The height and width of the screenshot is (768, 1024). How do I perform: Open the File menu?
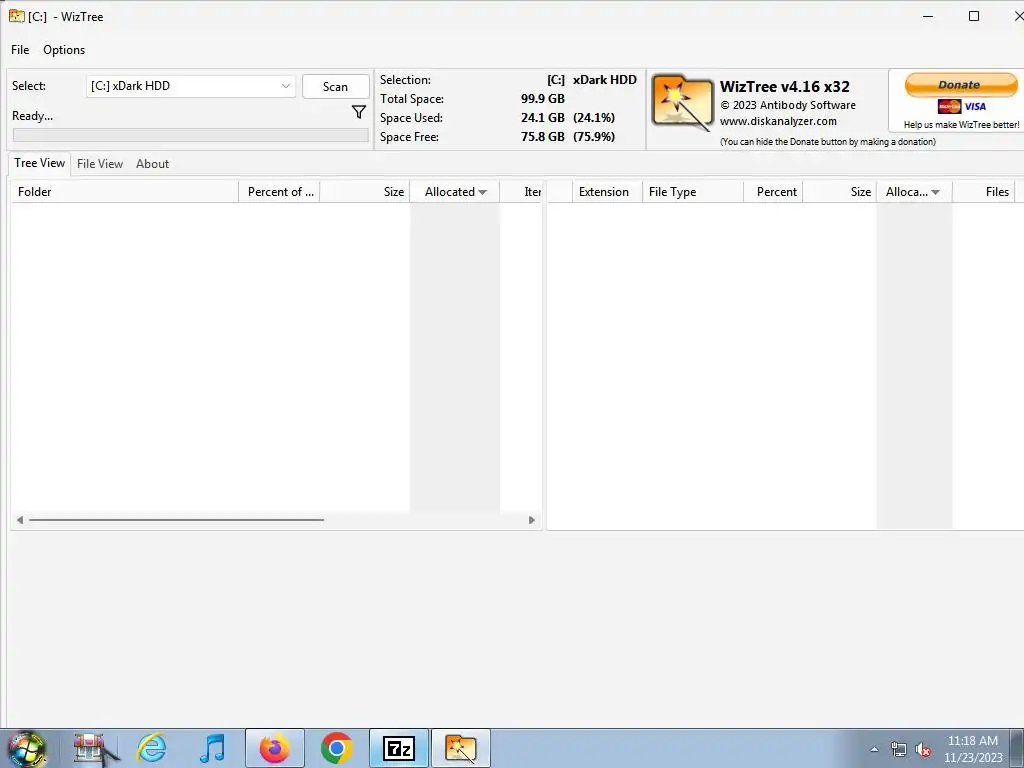pos(20,50)
